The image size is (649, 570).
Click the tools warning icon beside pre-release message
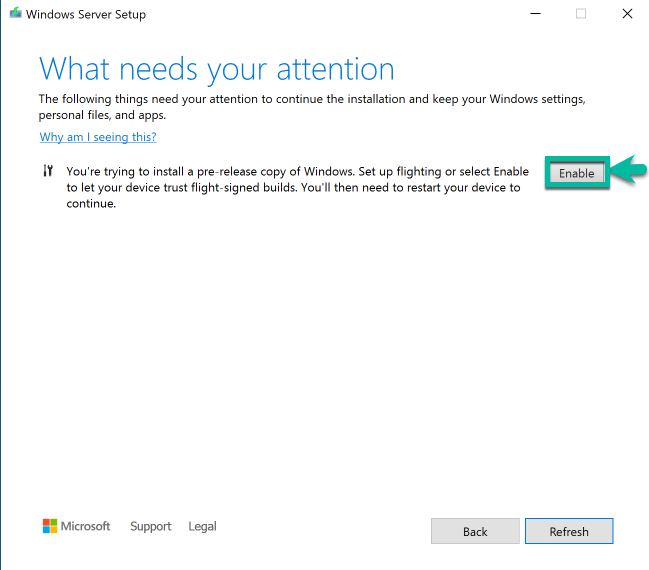coord(48,171)
